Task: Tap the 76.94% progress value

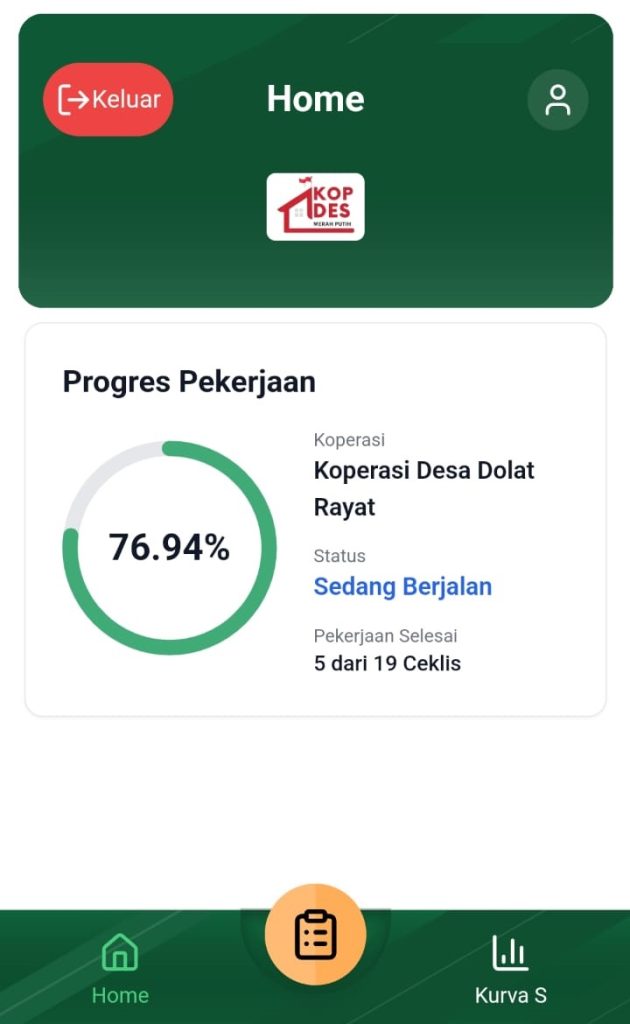Action: (x=169, y=547)
